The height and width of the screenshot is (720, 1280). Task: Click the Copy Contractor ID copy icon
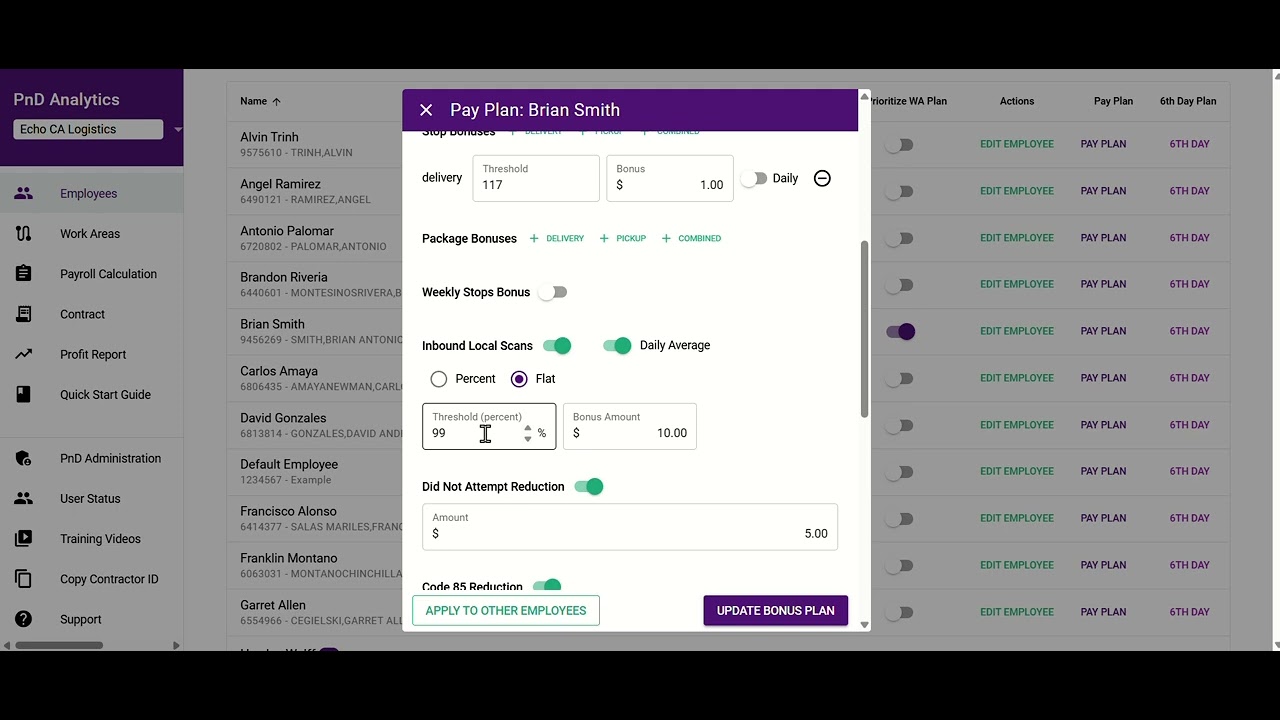[24, 579]
